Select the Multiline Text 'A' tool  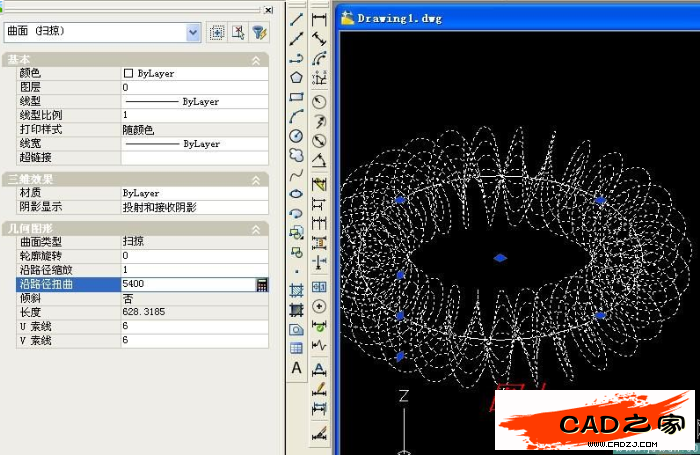click(x=296, y=368)
